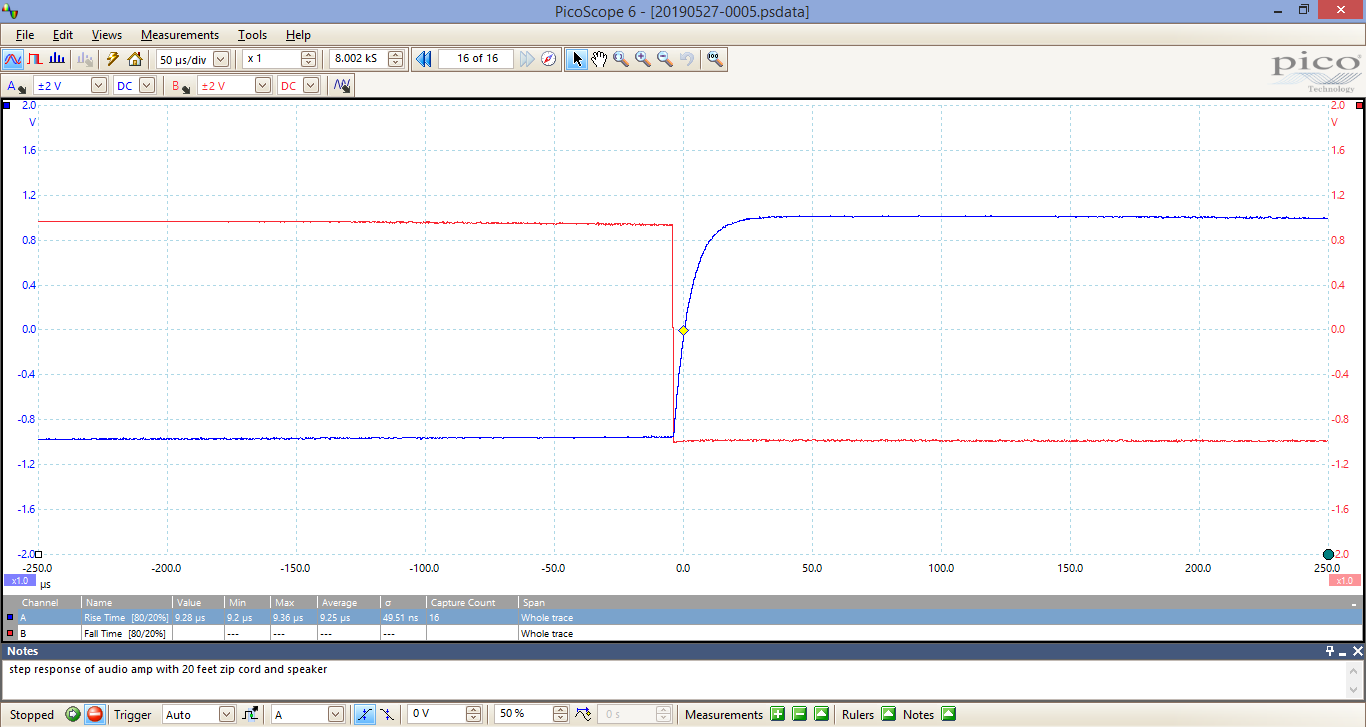Click the yellow trigger marker diamond
This screenshot has height=727, width=1366.
[683, 330]
